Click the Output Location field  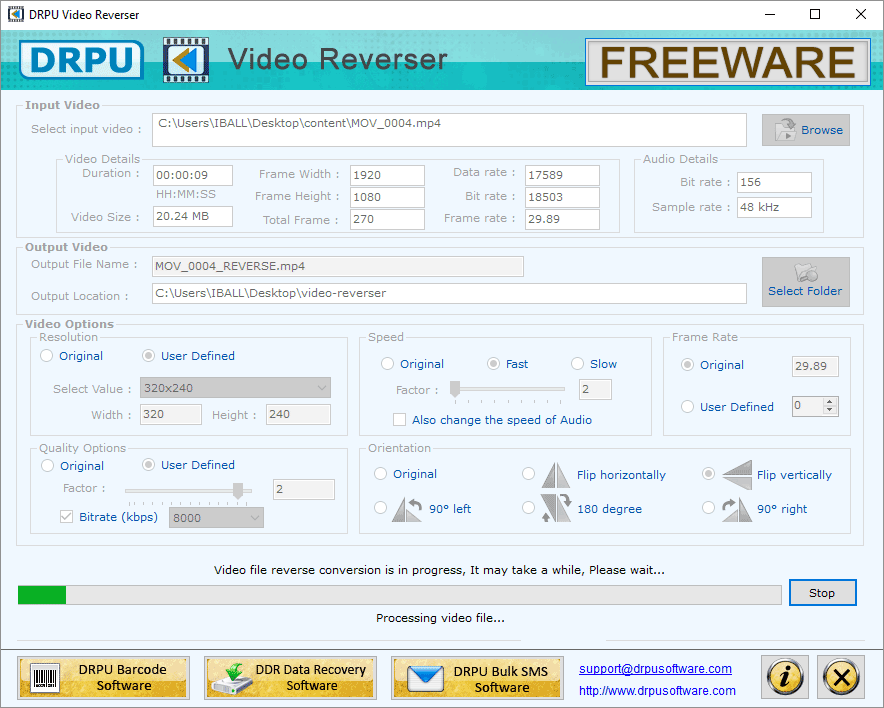coord(449,293)
